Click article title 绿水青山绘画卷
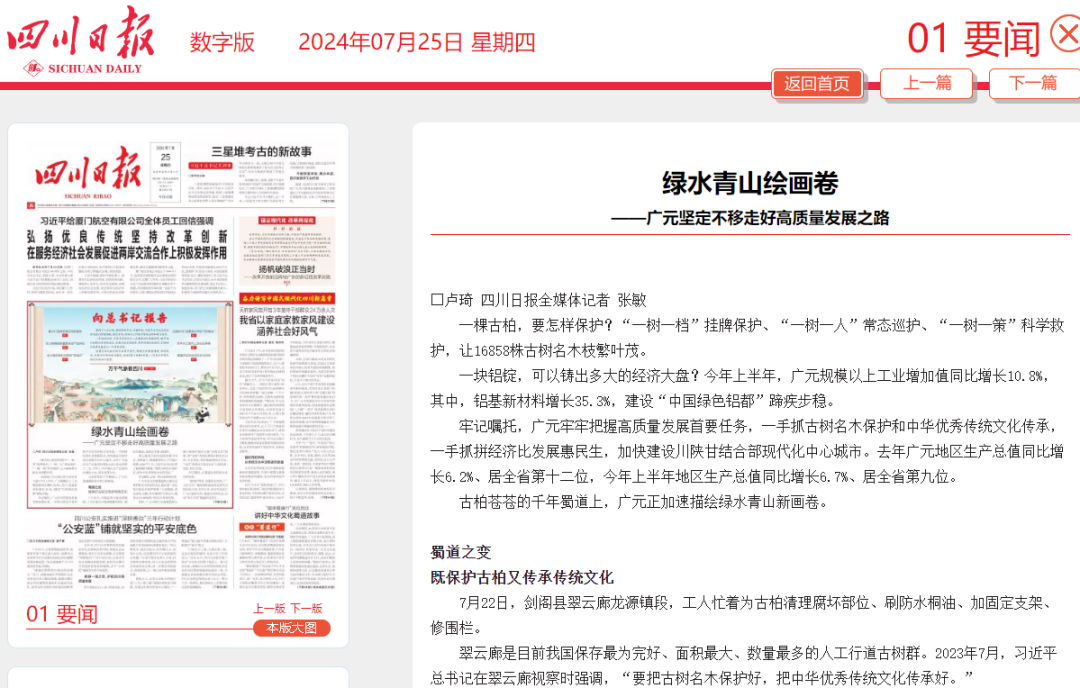The height and width of the screenshot is (688, 1080). (x=750, y=183)
